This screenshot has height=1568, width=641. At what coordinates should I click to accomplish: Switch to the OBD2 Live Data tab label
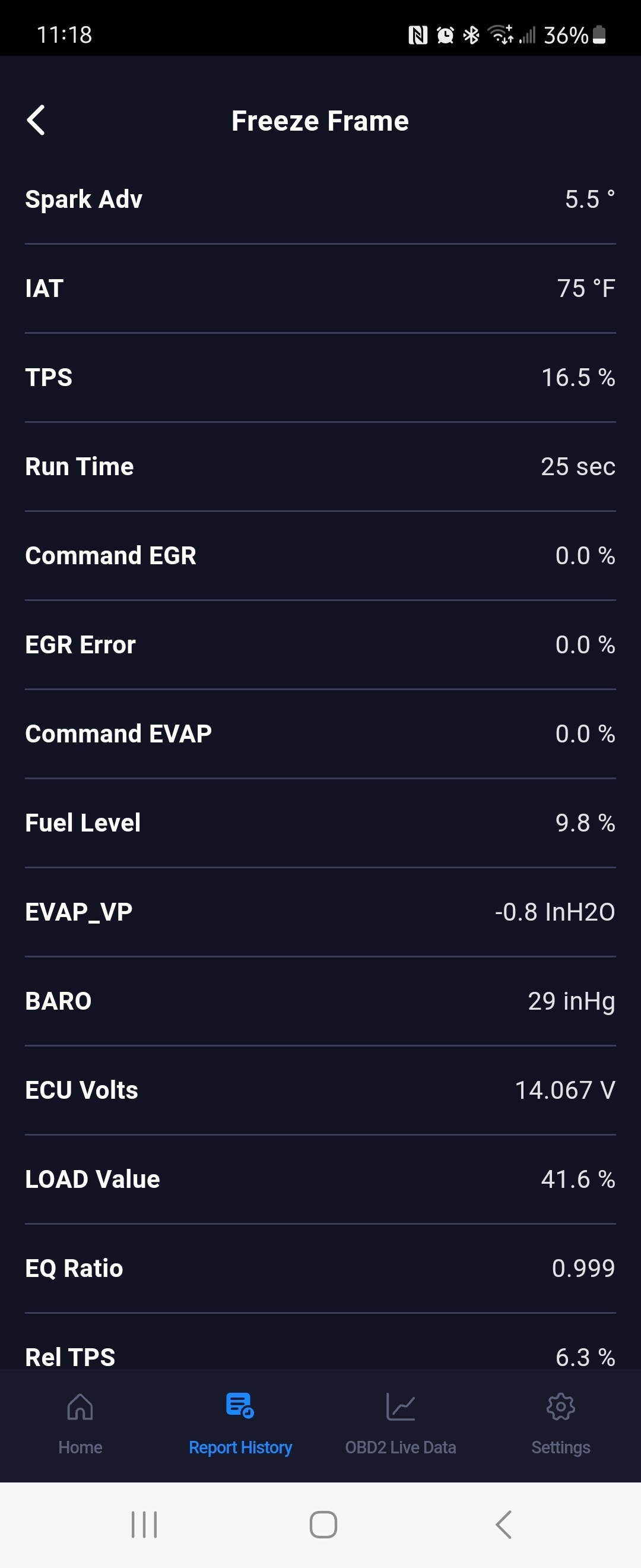tap(400, 1447)
